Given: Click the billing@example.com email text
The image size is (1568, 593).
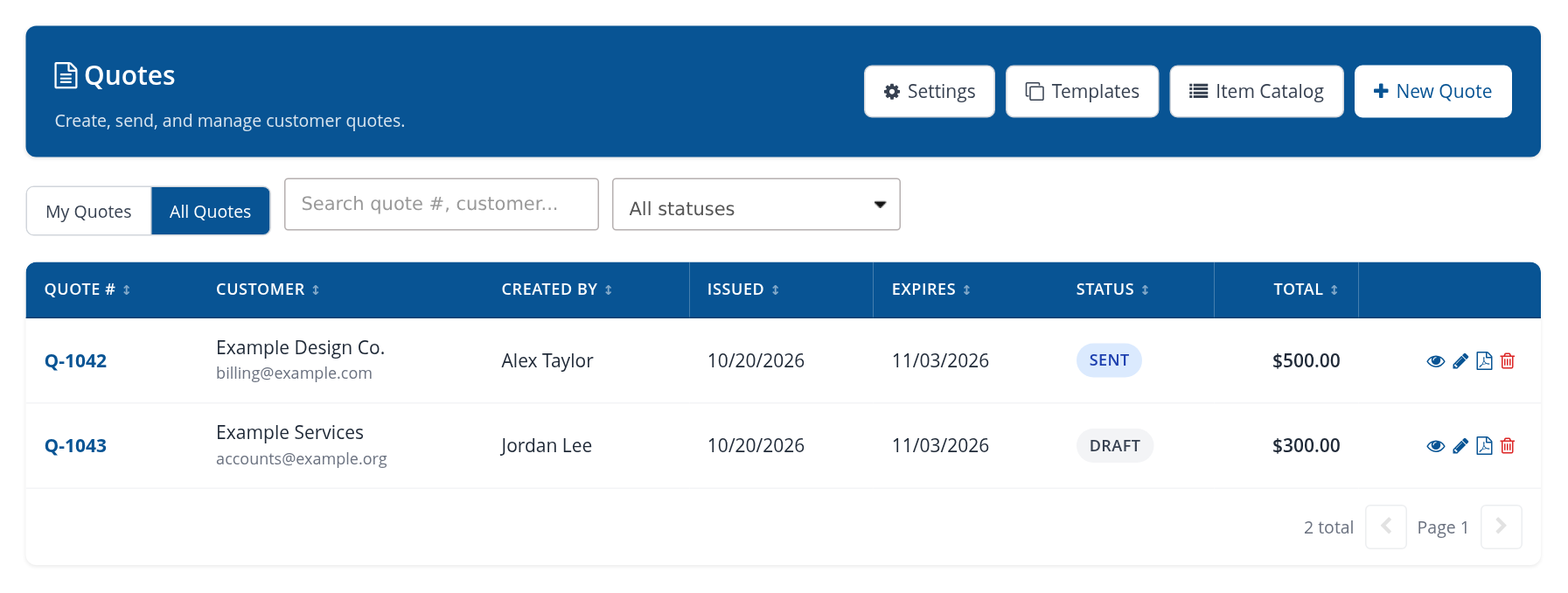Looking at the screenshot, I should pyautogui.click(x=294, y=373).
